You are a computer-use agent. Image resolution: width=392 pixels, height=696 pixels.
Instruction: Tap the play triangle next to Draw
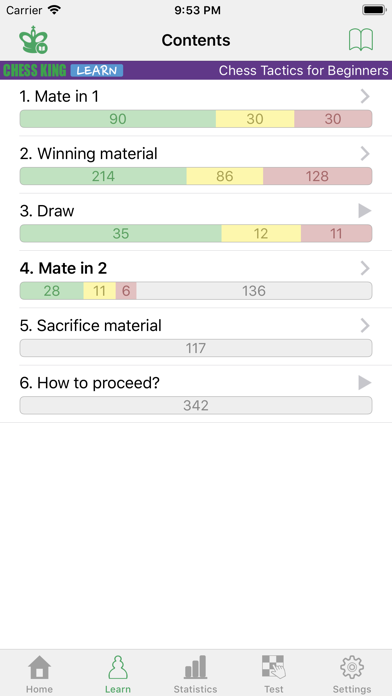[364, 211]
